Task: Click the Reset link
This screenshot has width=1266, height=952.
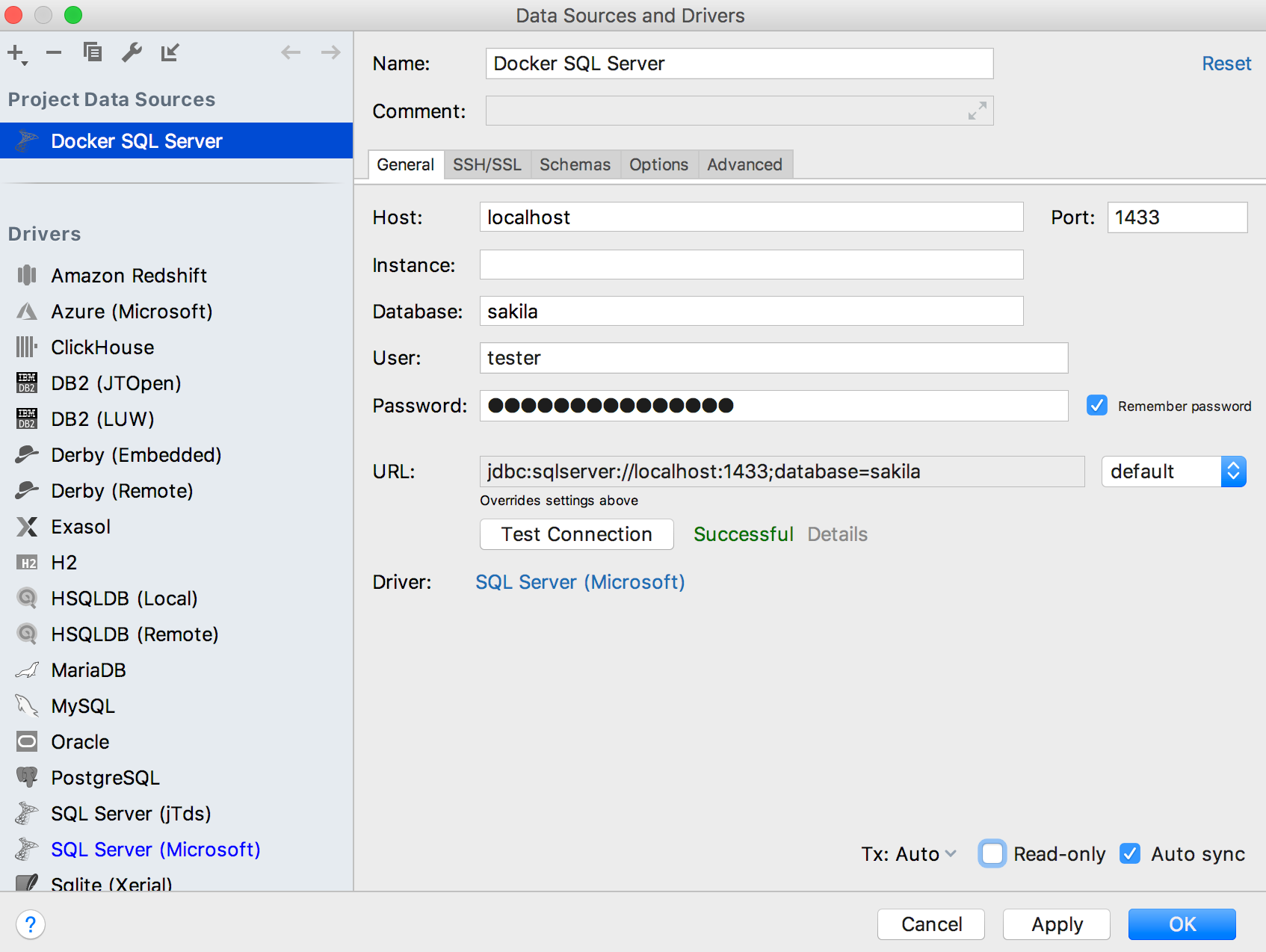Action: (x=1226, y=64)
